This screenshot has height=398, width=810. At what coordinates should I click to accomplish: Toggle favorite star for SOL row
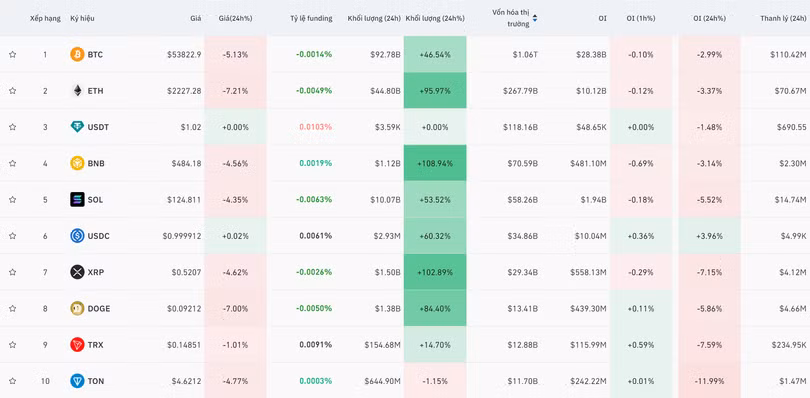tap(12, 200)
